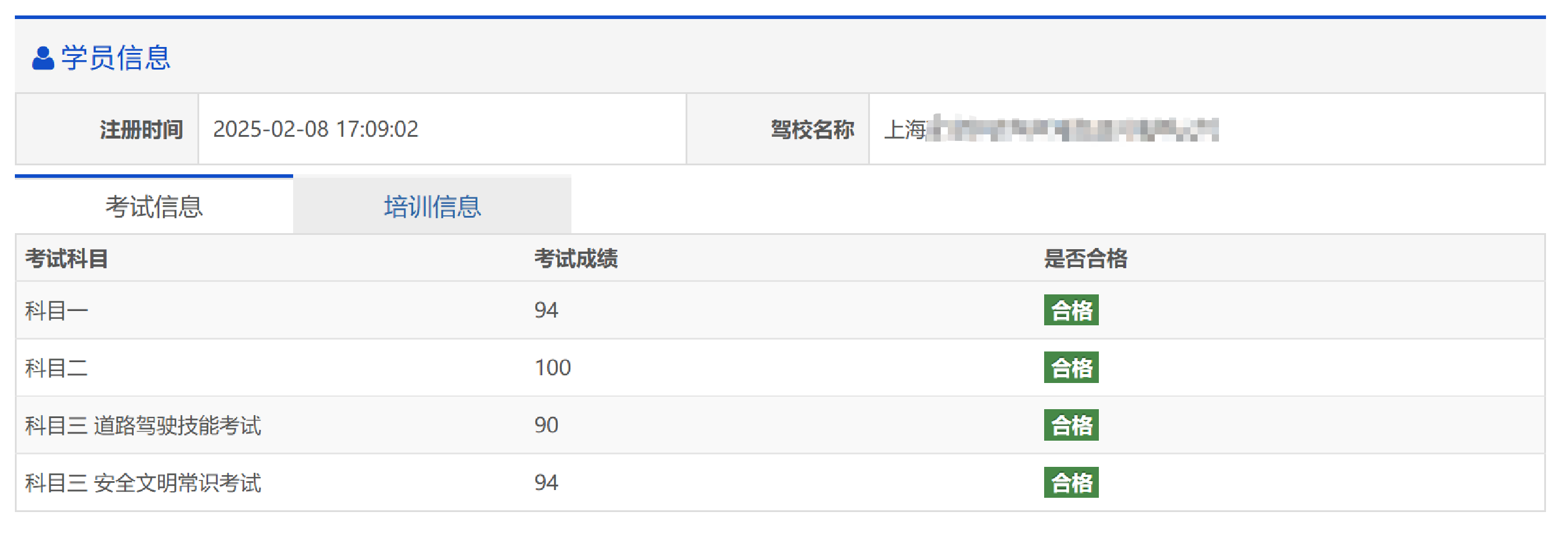Click the student profile icon
Image resolution: width=1568 pixels, height=540 pixels.
coord(43,58)
